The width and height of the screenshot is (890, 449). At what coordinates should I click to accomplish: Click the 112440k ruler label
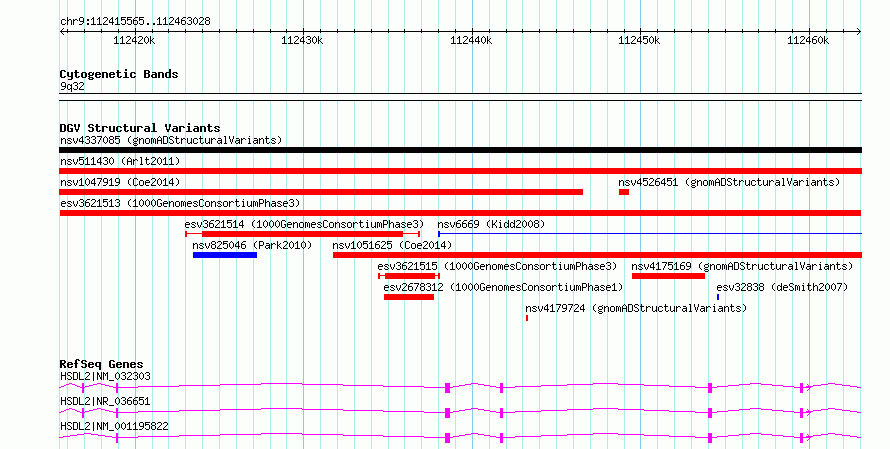pos(471,40)
